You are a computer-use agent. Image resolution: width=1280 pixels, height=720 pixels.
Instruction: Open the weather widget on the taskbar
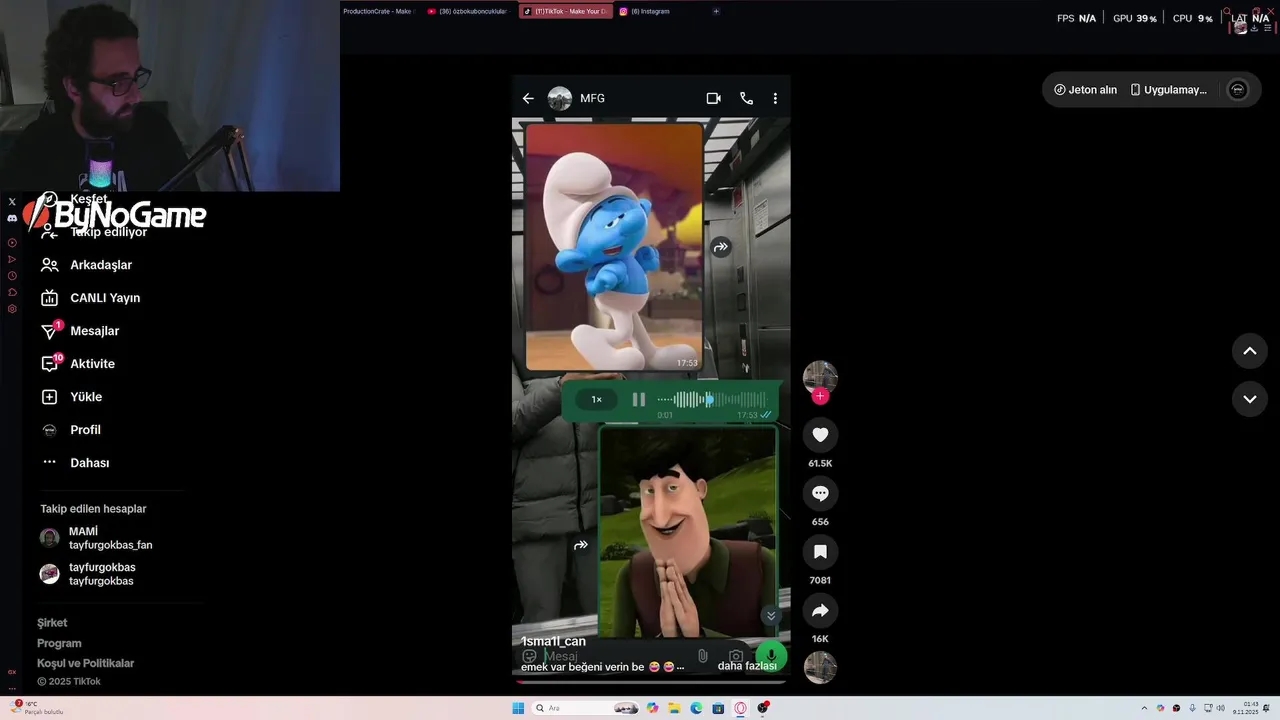click(x=38, y=708)
